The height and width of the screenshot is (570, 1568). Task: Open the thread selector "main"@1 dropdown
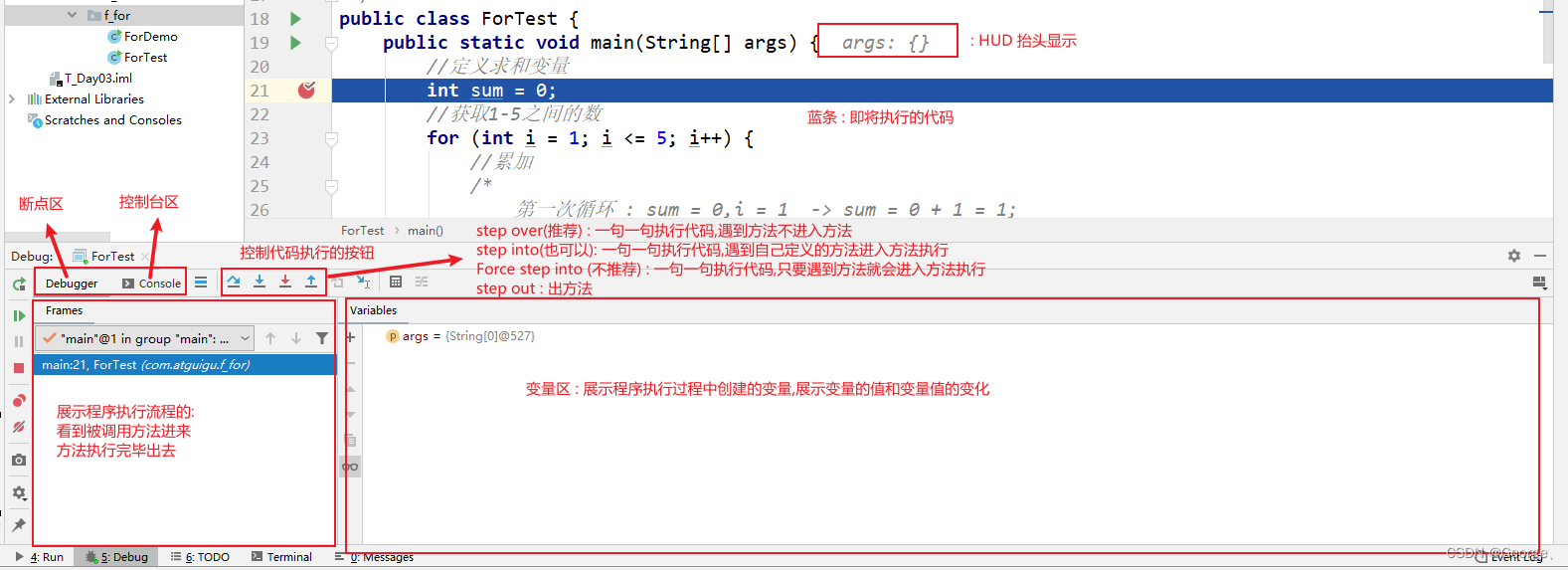[145, 338]
